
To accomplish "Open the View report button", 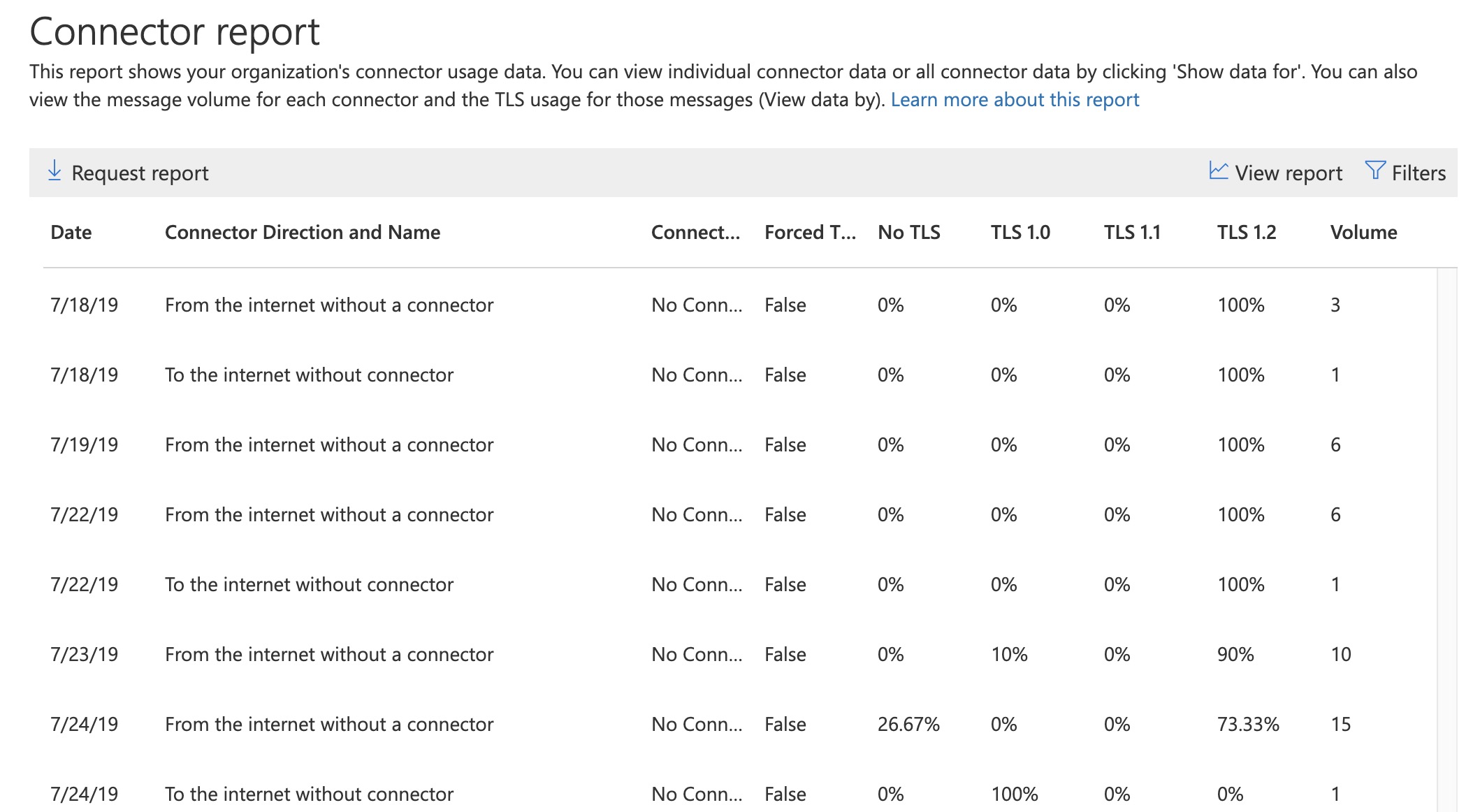I will (x=1288, y=173).
